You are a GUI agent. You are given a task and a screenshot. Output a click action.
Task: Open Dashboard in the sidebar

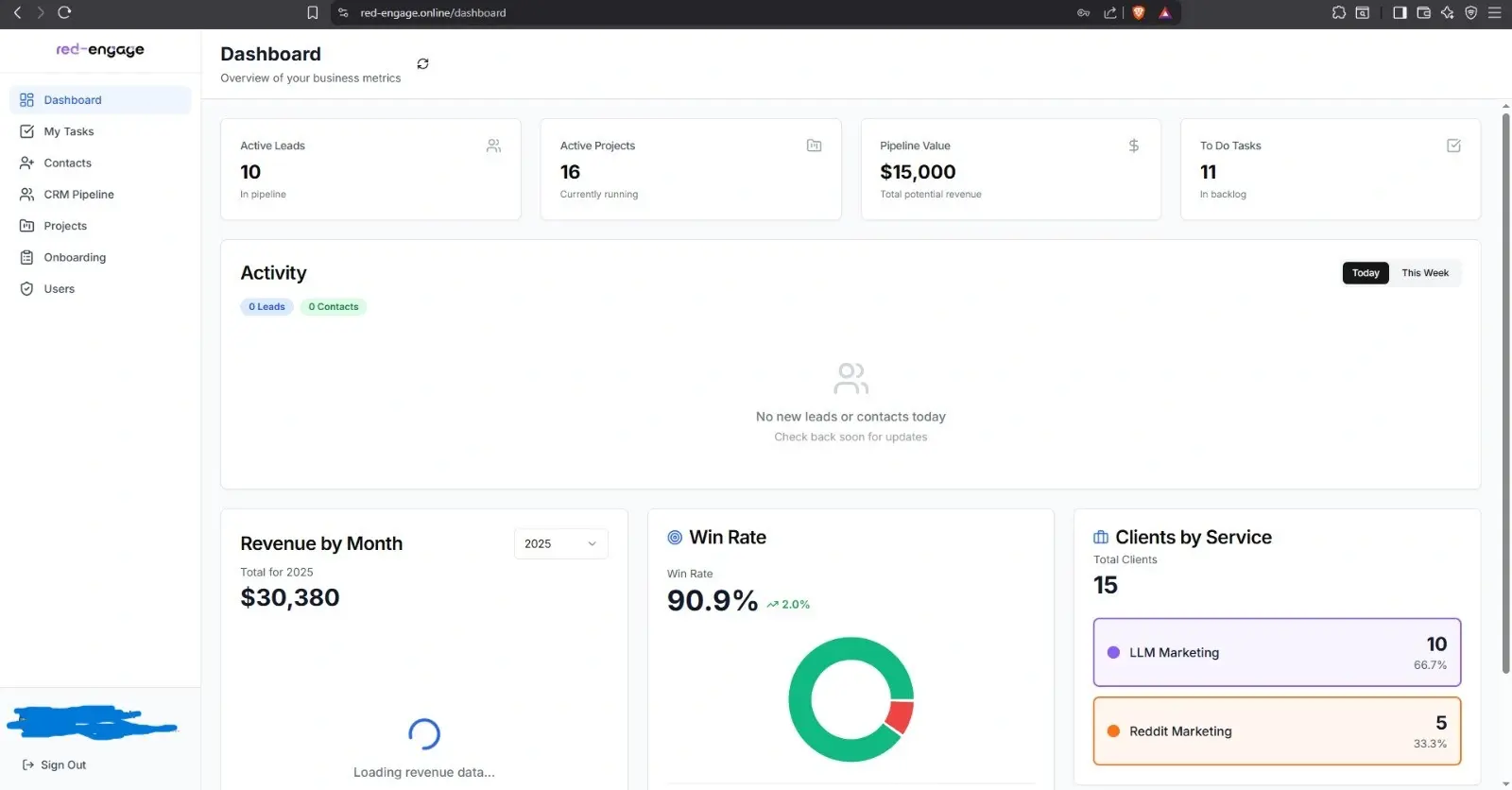pyautogui.click(x=100, y=100)
